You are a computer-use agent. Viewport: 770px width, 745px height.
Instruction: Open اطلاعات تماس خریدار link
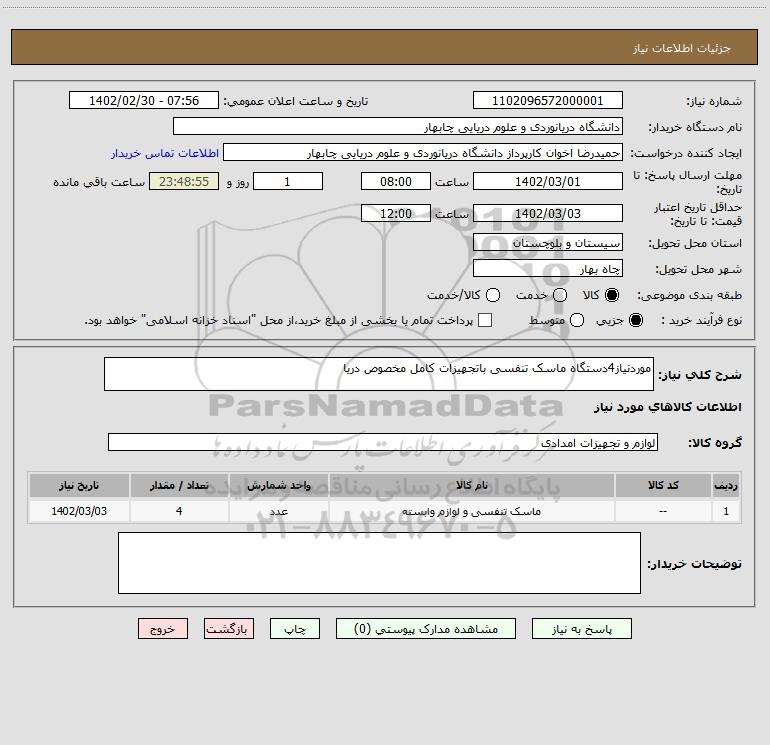(165, 153)
